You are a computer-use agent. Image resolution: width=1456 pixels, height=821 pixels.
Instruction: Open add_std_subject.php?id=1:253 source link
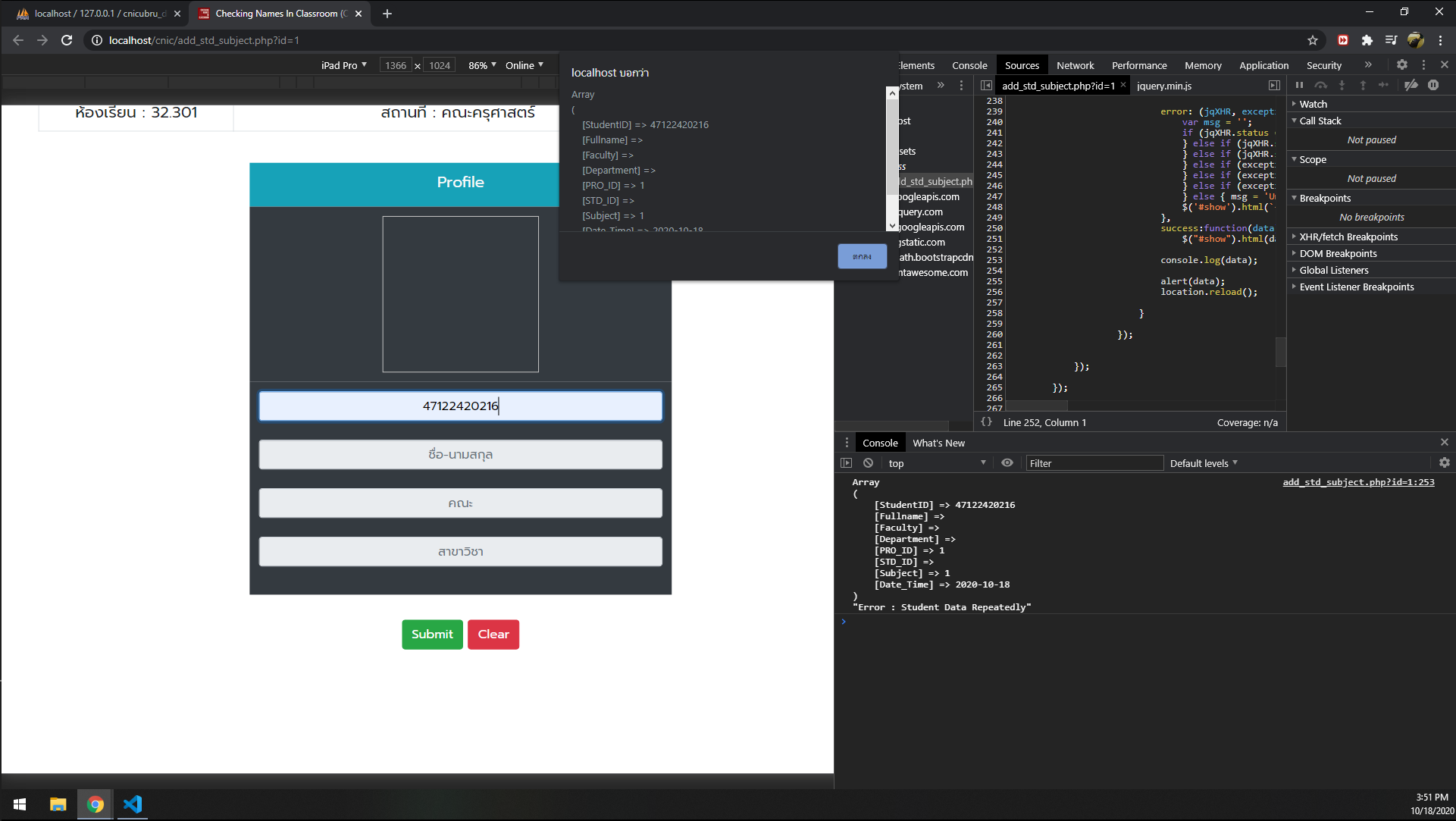1358,482
